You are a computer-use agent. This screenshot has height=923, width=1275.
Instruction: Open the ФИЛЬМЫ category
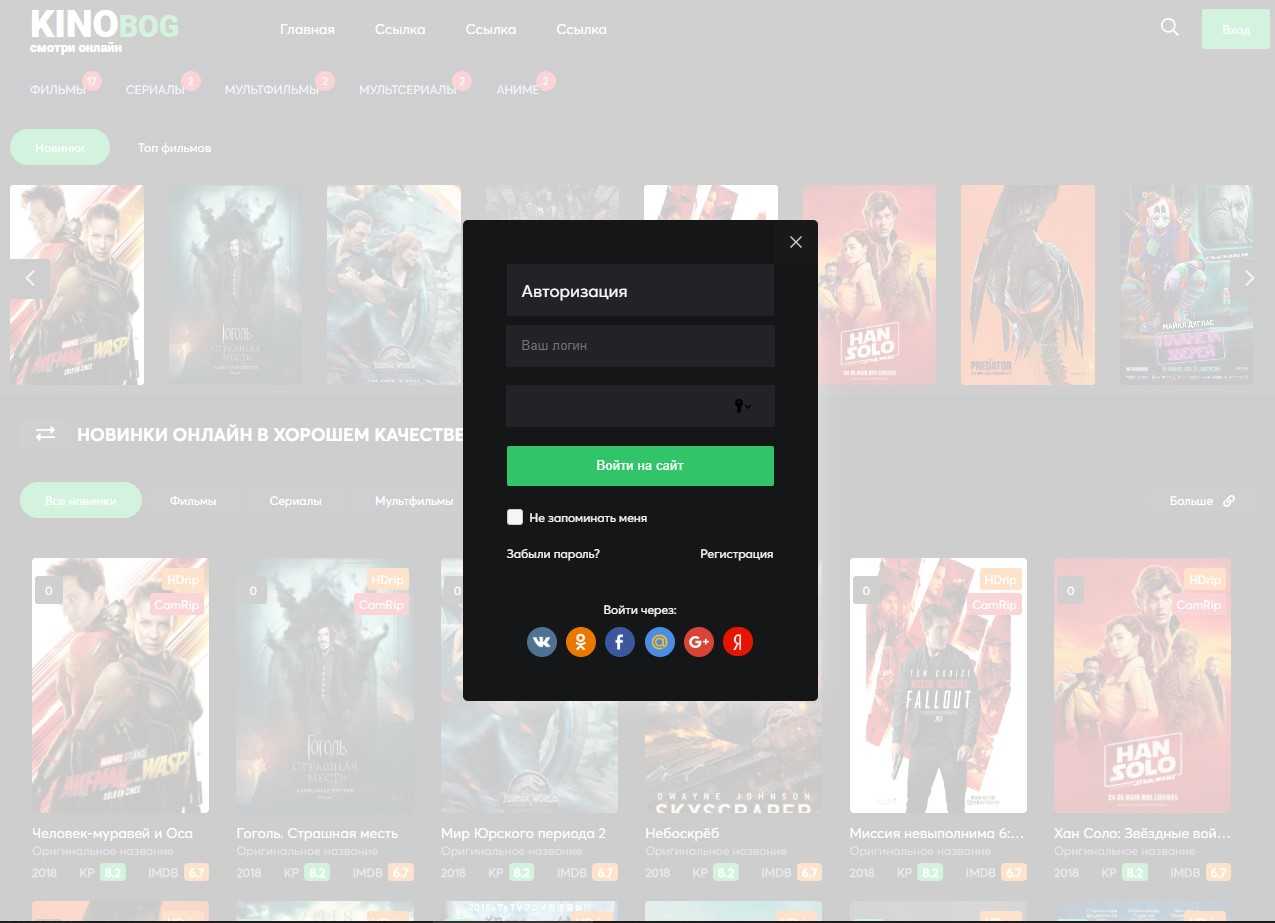tap(58, 90)
